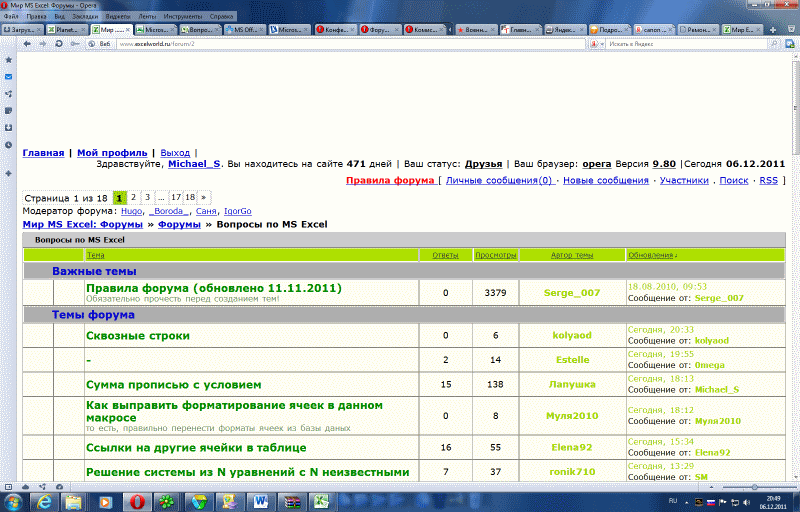The image size is (800, 512).
Task: Open the sidebar share/links panel icon
Action: click(8, 94)
